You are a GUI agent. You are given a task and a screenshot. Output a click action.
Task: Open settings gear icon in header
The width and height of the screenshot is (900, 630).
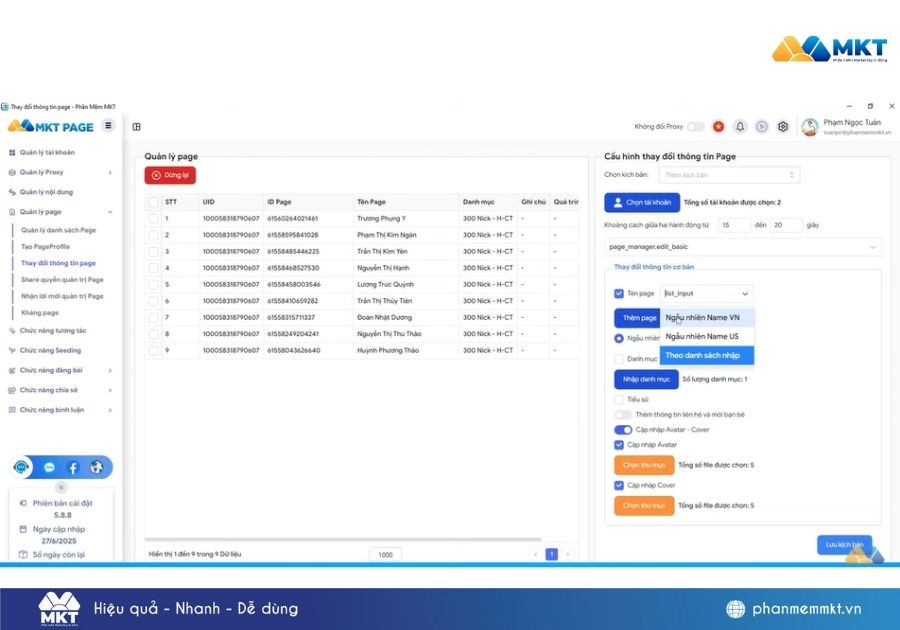[x=783, y=127]
